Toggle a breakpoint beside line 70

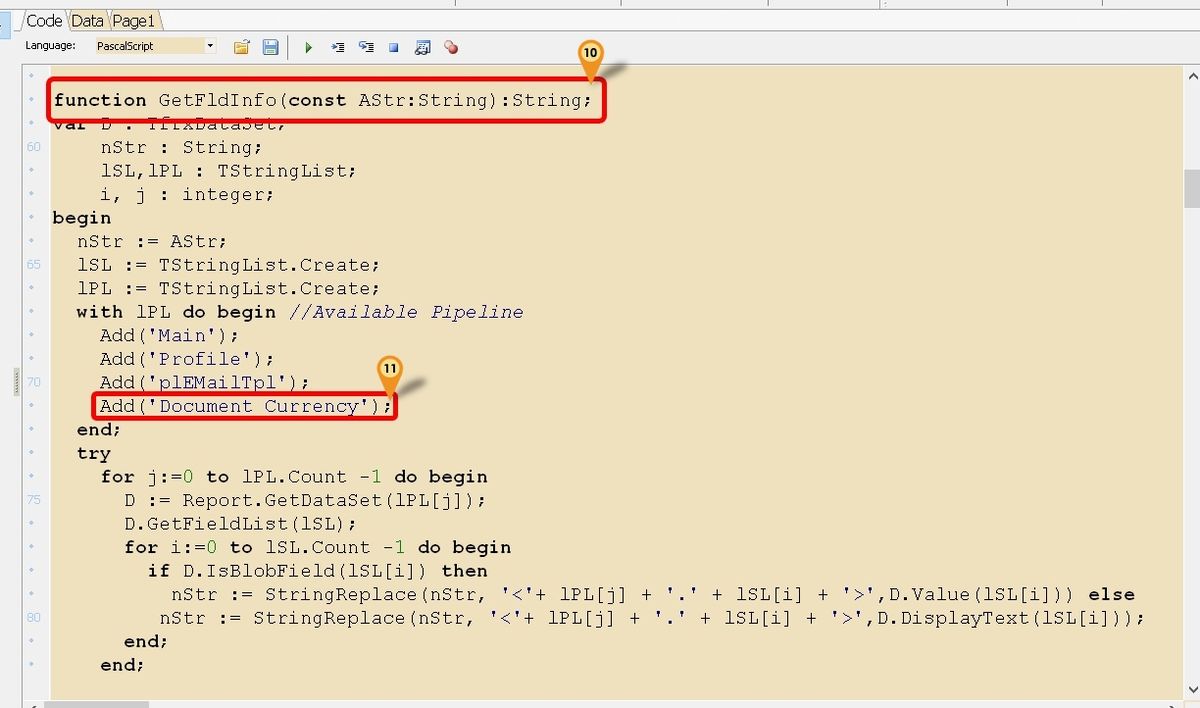pos(33,382)
